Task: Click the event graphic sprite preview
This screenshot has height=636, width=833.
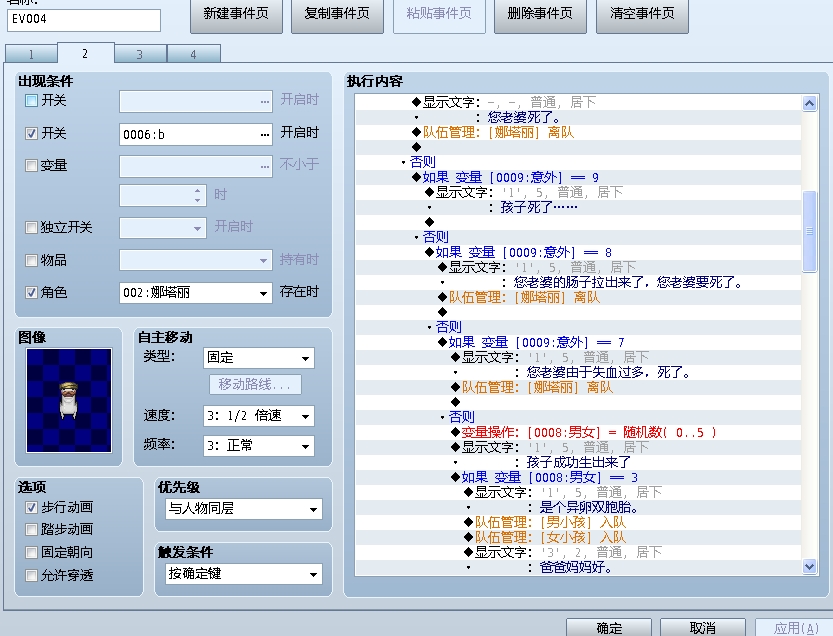Action: pyautogui.click(x=69, y=400)
